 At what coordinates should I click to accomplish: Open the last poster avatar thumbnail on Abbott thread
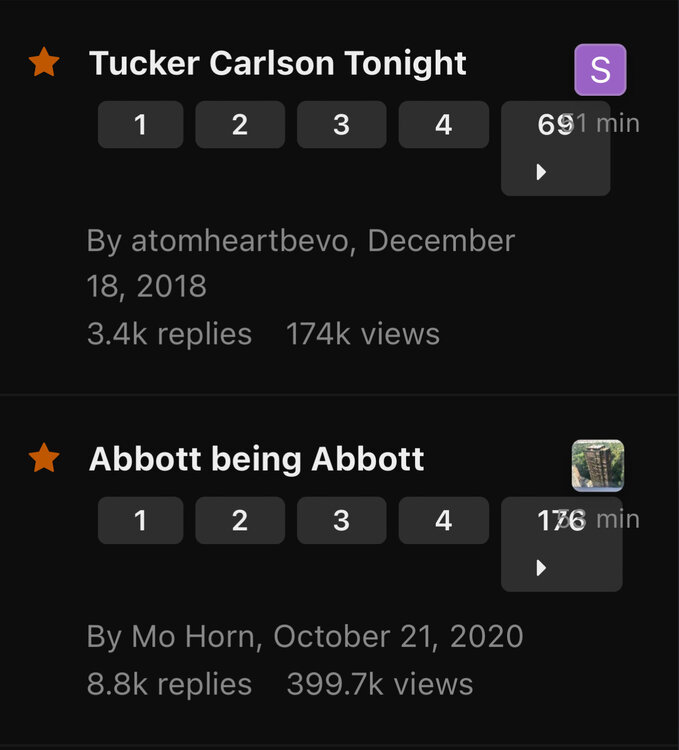click(x=598, y=466)
